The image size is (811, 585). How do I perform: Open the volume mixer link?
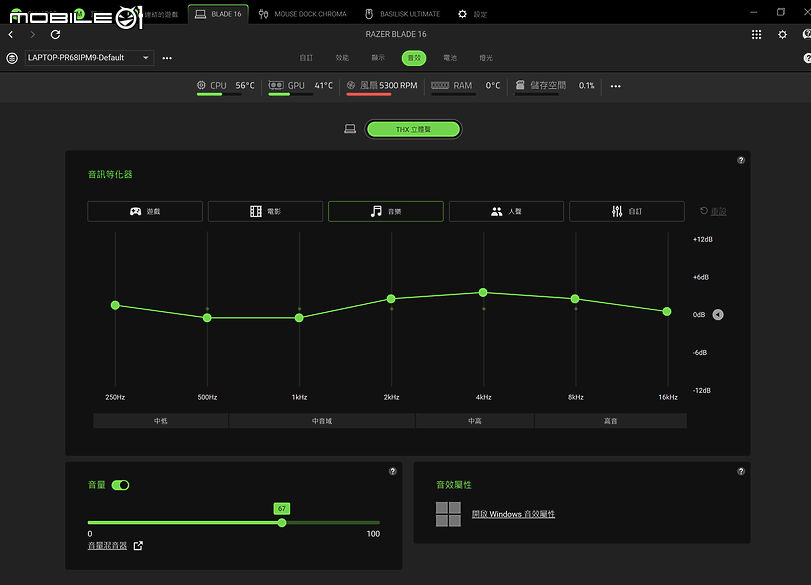(x=107, y=546)
